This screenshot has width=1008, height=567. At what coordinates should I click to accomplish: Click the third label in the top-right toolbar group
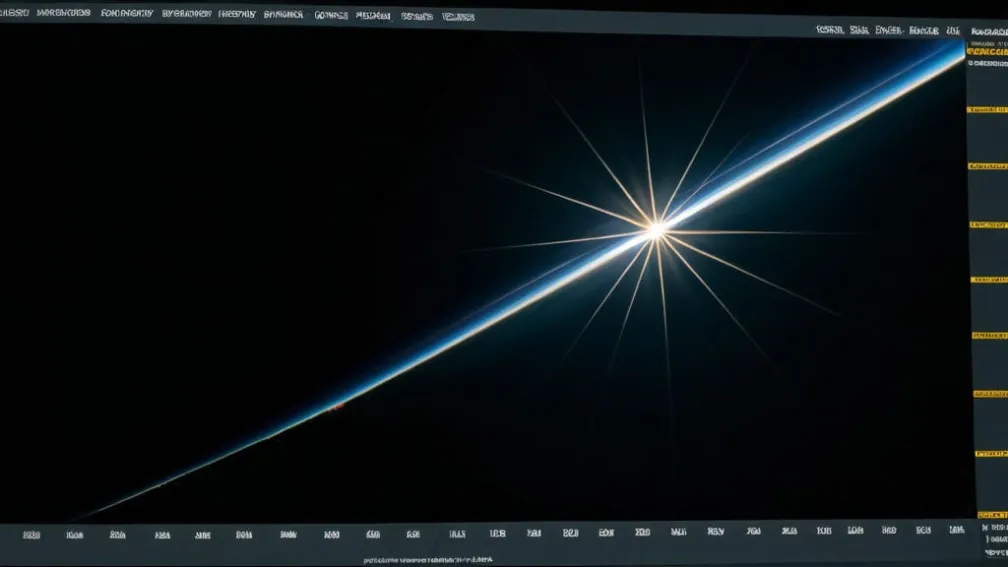888,30
